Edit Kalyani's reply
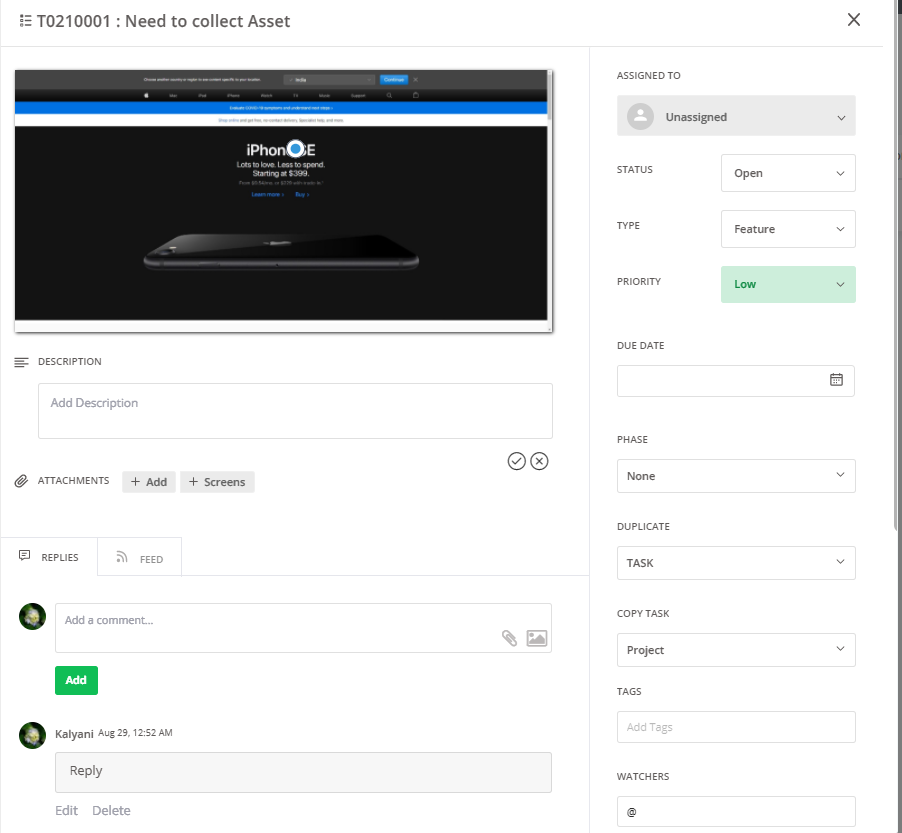902x833 pixels. (x=66, y=810)
